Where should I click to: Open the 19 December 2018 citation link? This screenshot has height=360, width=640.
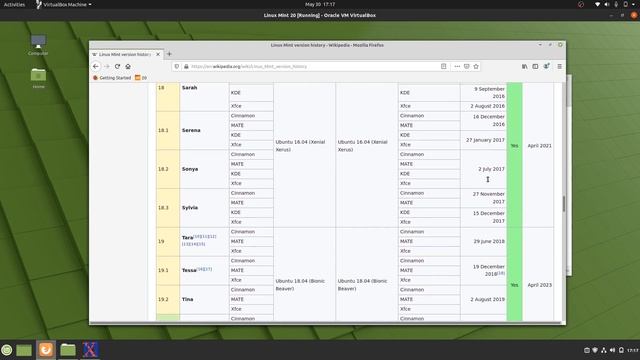[x=501, y=273]
